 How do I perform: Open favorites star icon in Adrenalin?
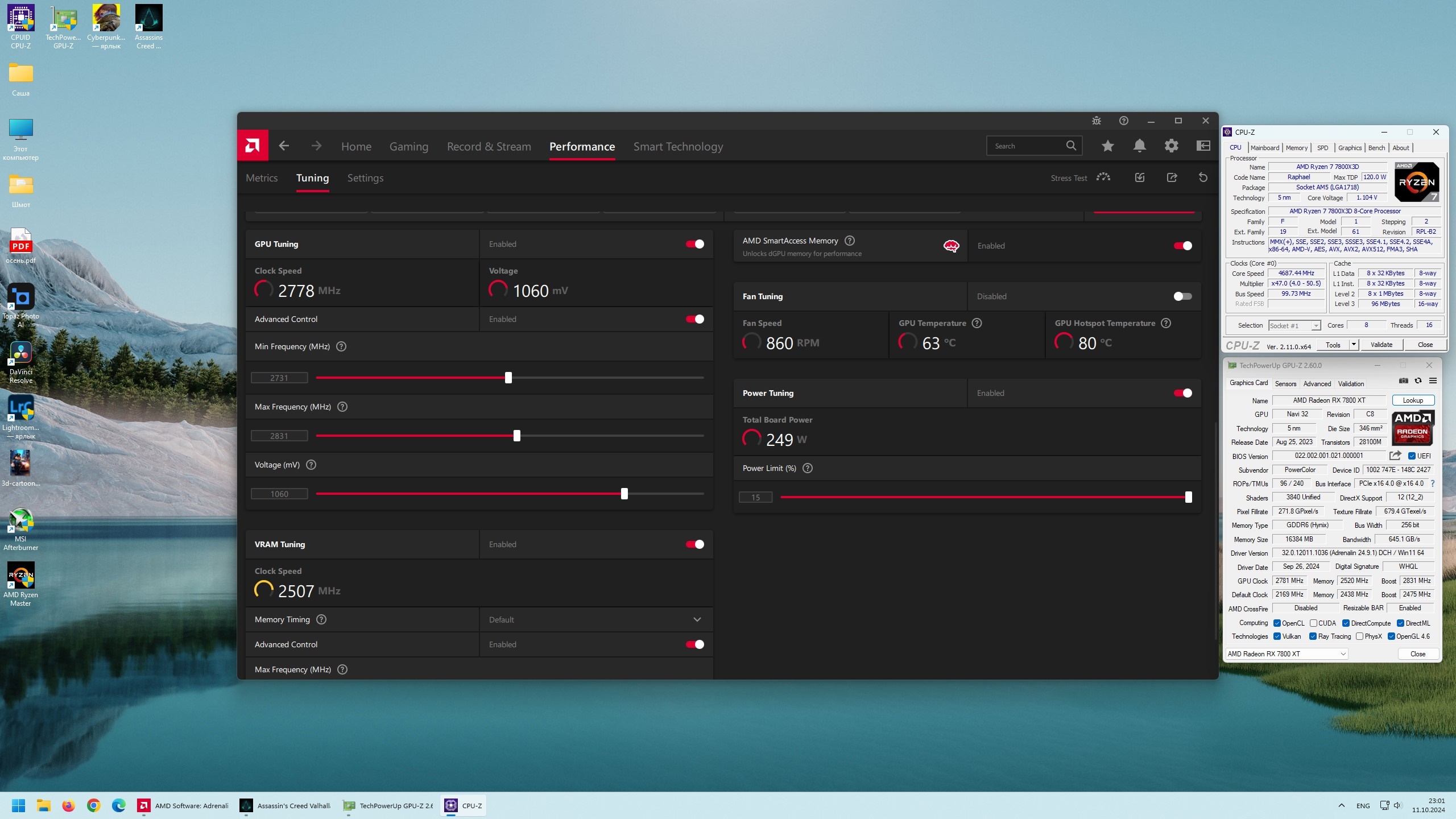(x=1107, y=146)
